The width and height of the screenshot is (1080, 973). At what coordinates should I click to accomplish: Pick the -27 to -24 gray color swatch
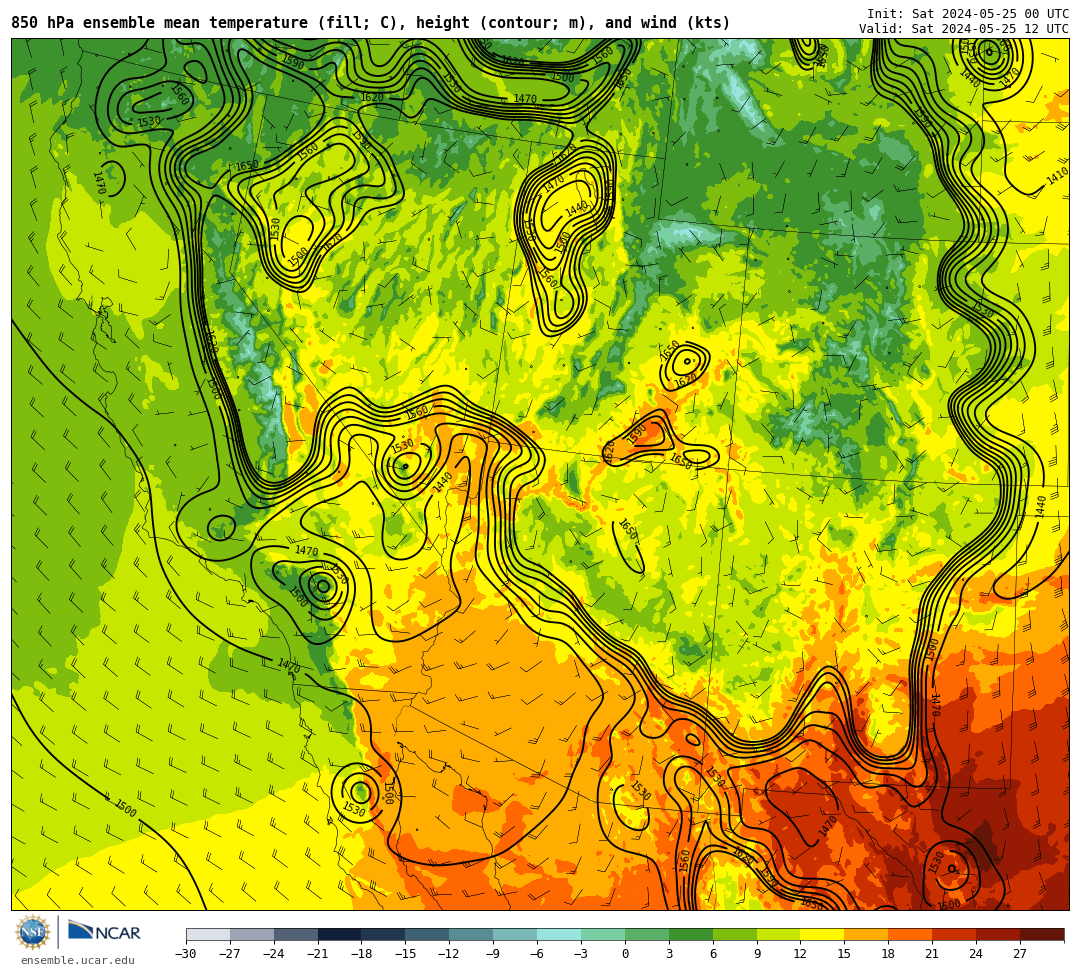pyautogui.click(x=252, y=934)
